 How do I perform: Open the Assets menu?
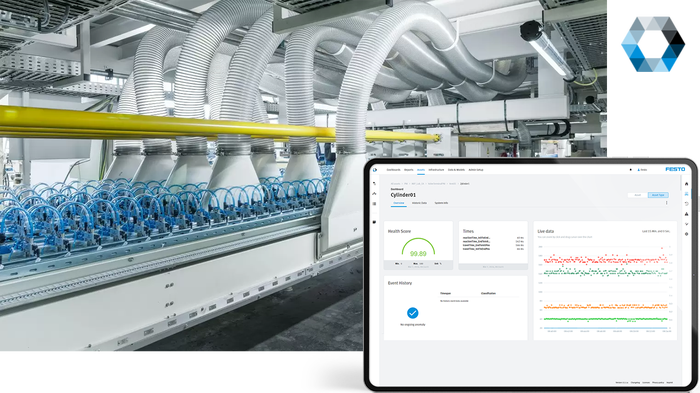(421, 170)
